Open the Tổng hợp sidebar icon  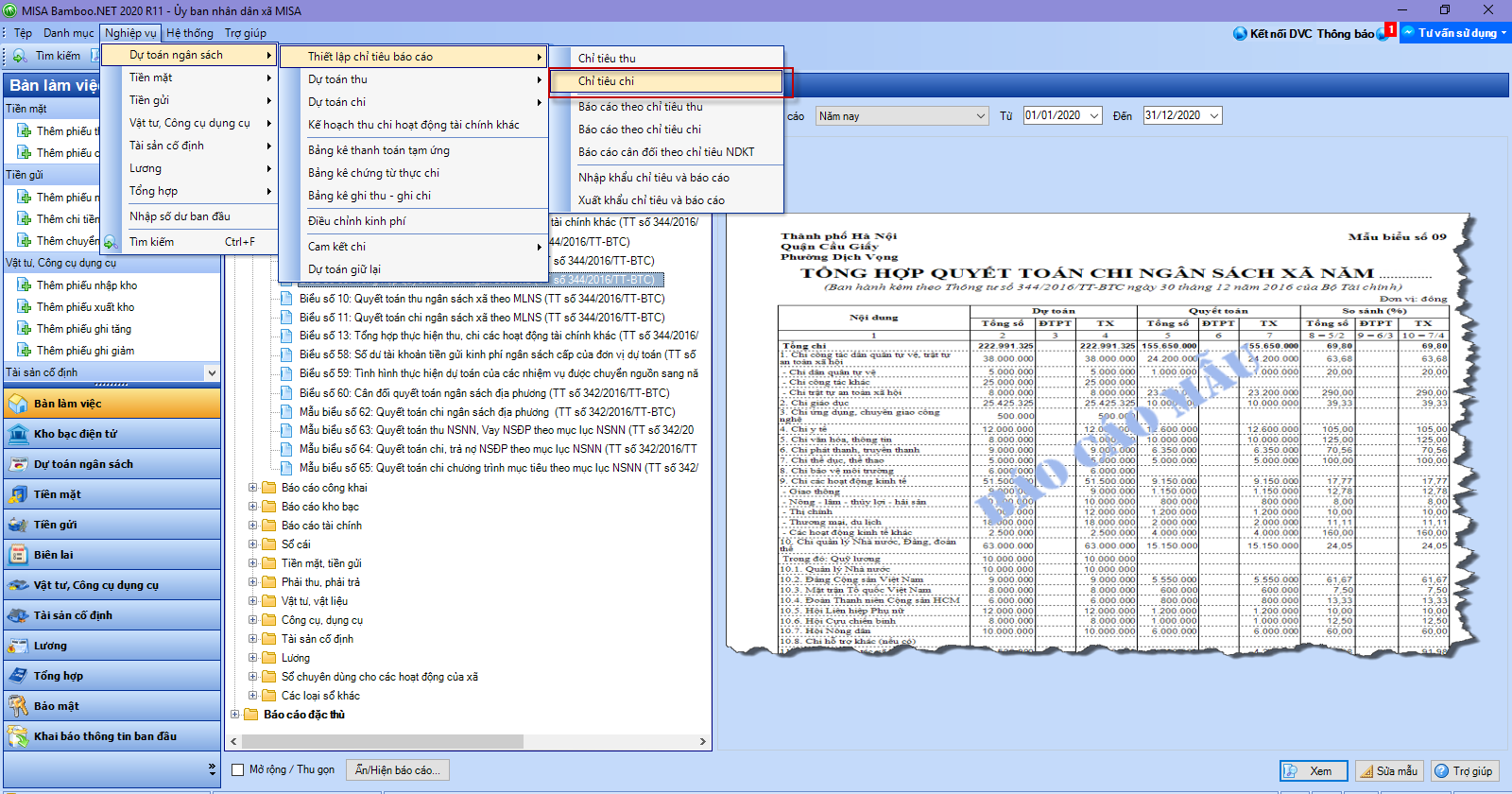(18, 676)
